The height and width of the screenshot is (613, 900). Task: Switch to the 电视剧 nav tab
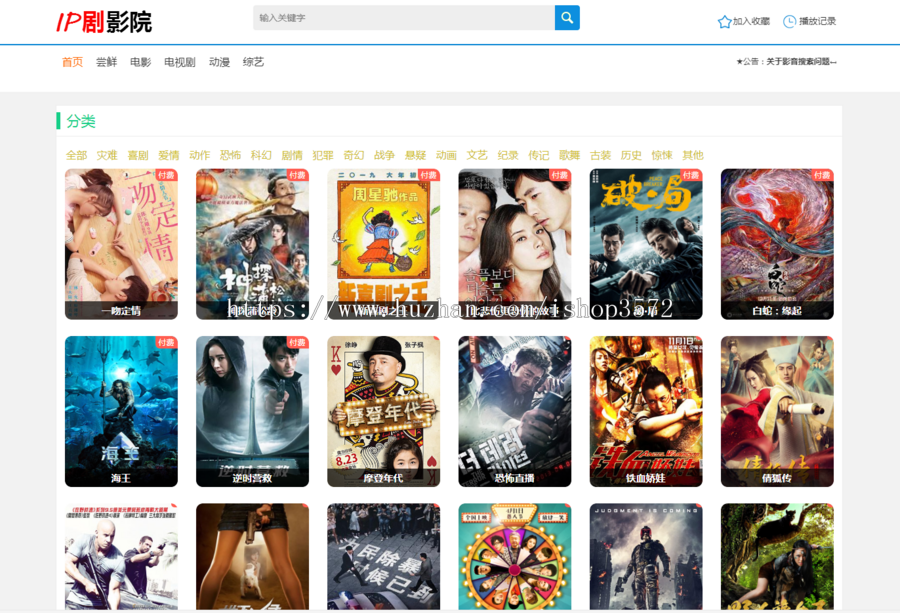click(180, 62)
